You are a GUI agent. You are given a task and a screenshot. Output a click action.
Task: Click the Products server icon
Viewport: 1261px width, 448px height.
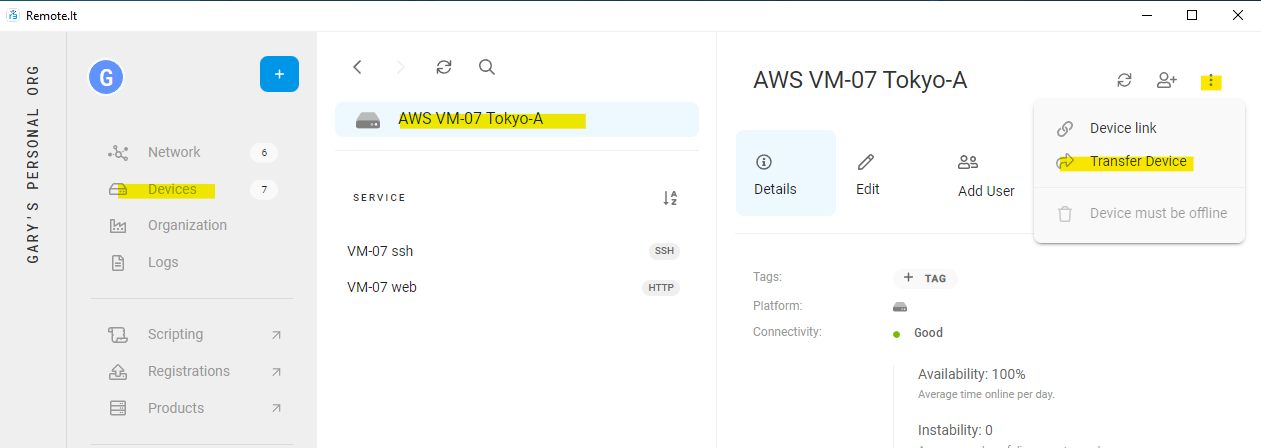tap(118, 408)
